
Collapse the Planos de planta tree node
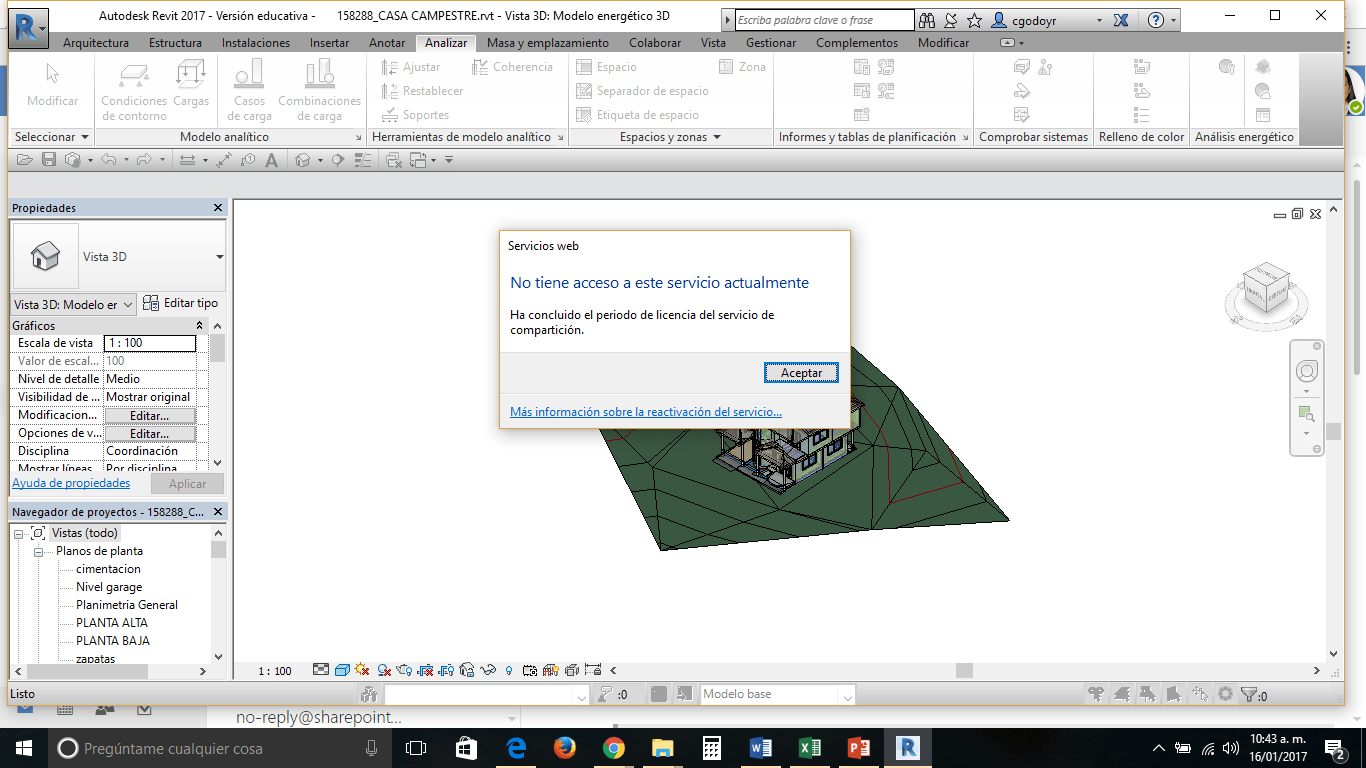(39, 552)
